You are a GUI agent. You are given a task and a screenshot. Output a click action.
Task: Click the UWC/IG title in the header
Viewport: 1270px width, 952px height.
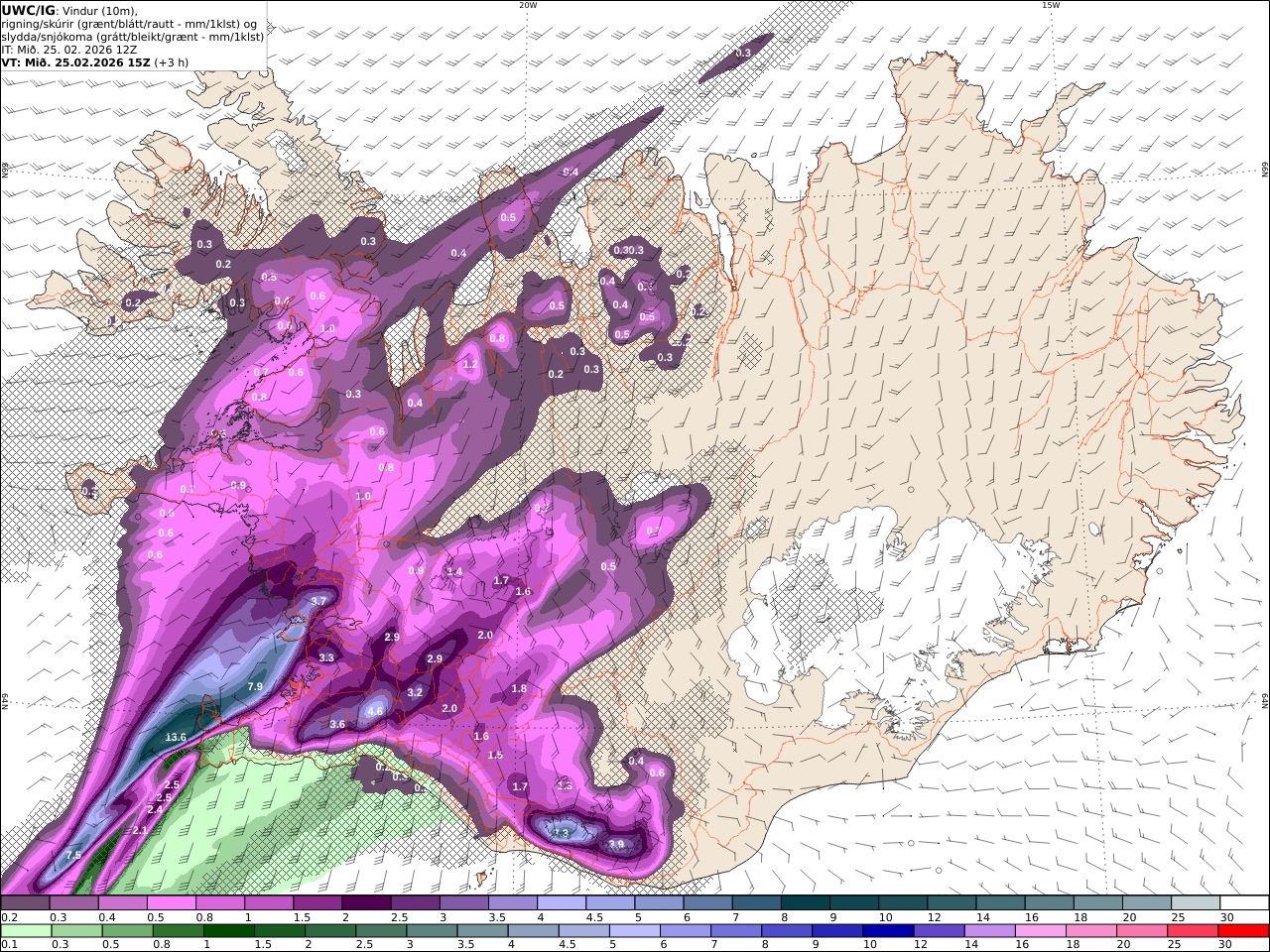[x=29, y=10]
